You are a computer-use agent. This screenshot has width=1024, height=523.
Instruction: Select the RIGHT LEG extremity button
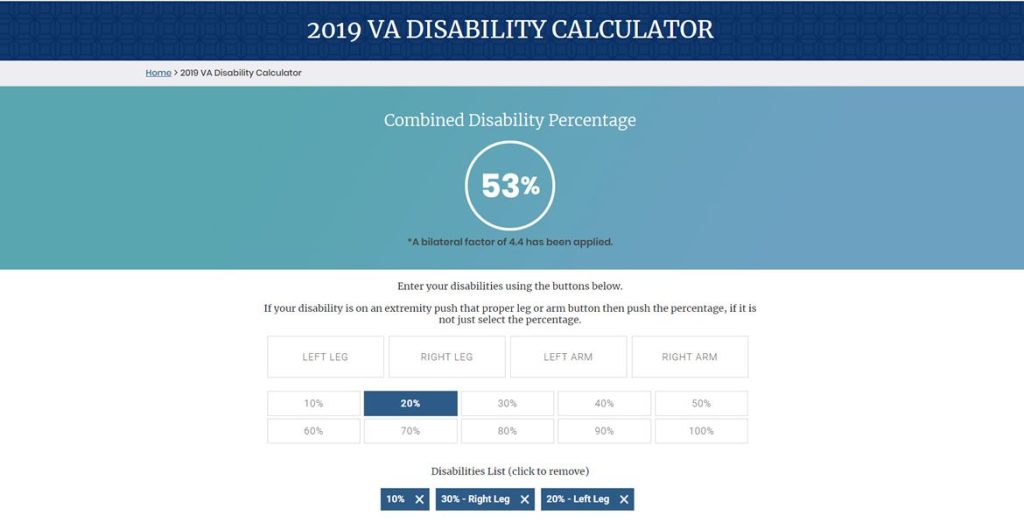coord(447,357)
